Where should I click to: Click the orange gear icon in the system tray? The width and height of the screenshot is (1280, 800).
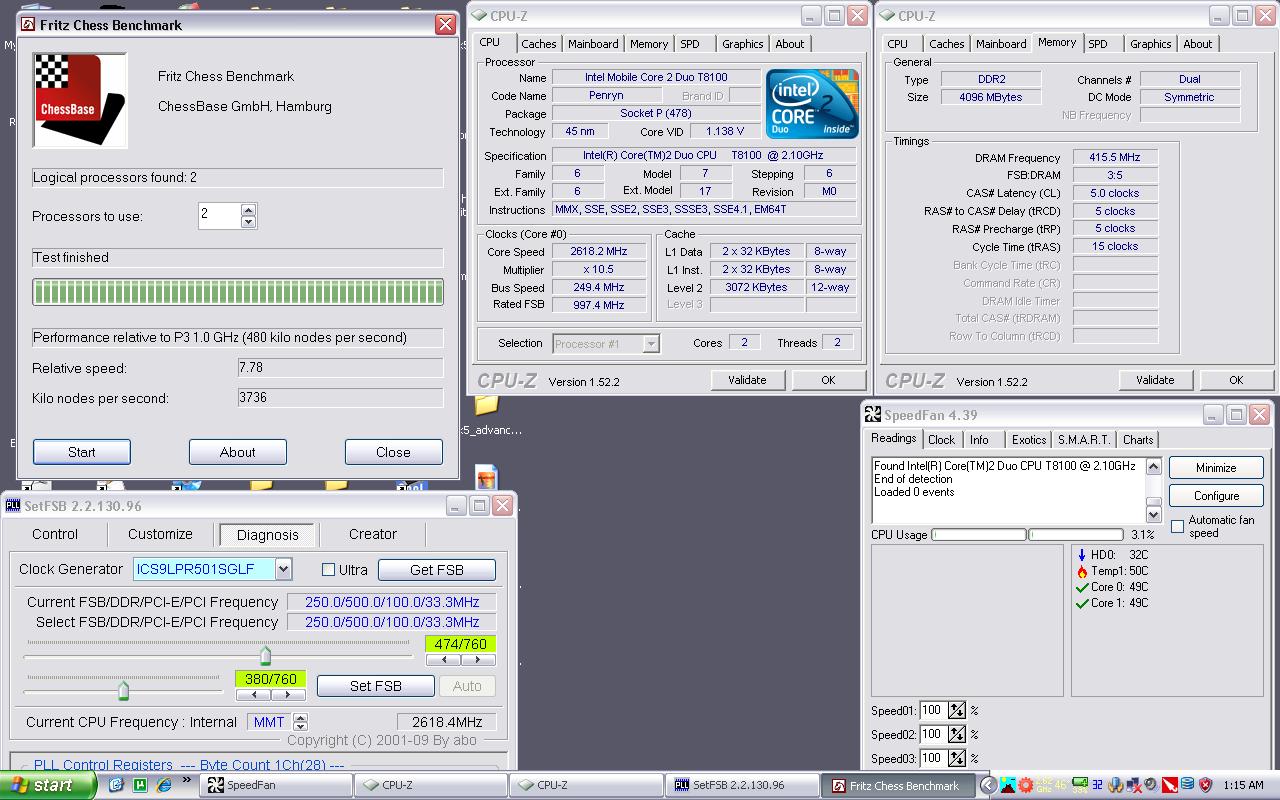pos(1025,785)
